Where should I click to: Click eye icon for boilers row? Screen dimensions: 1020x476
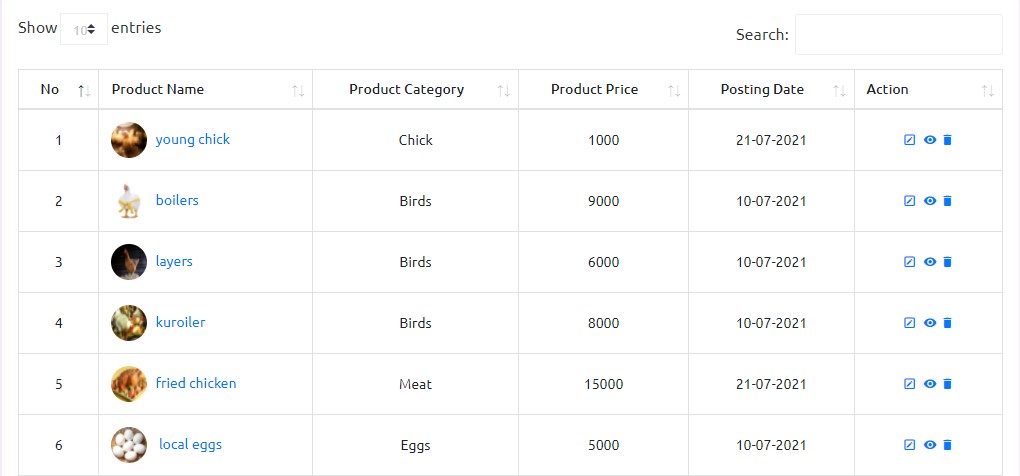tap(929, 201)
